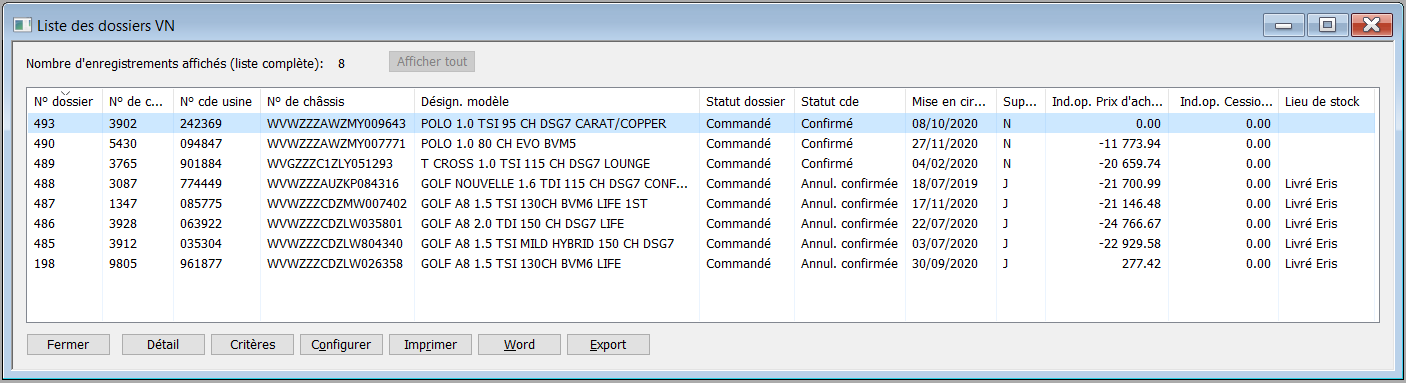Select the T CROSS 1.0 TSI row
Viewport: 1406px width, 383px height.
[701, 163]
